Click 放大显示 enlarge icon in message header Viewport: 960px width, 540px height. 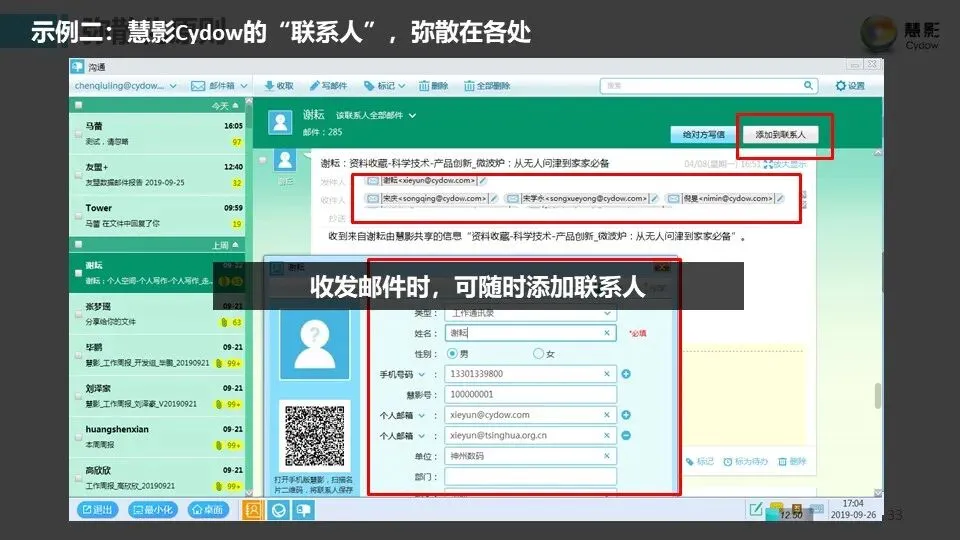point(768,164)
